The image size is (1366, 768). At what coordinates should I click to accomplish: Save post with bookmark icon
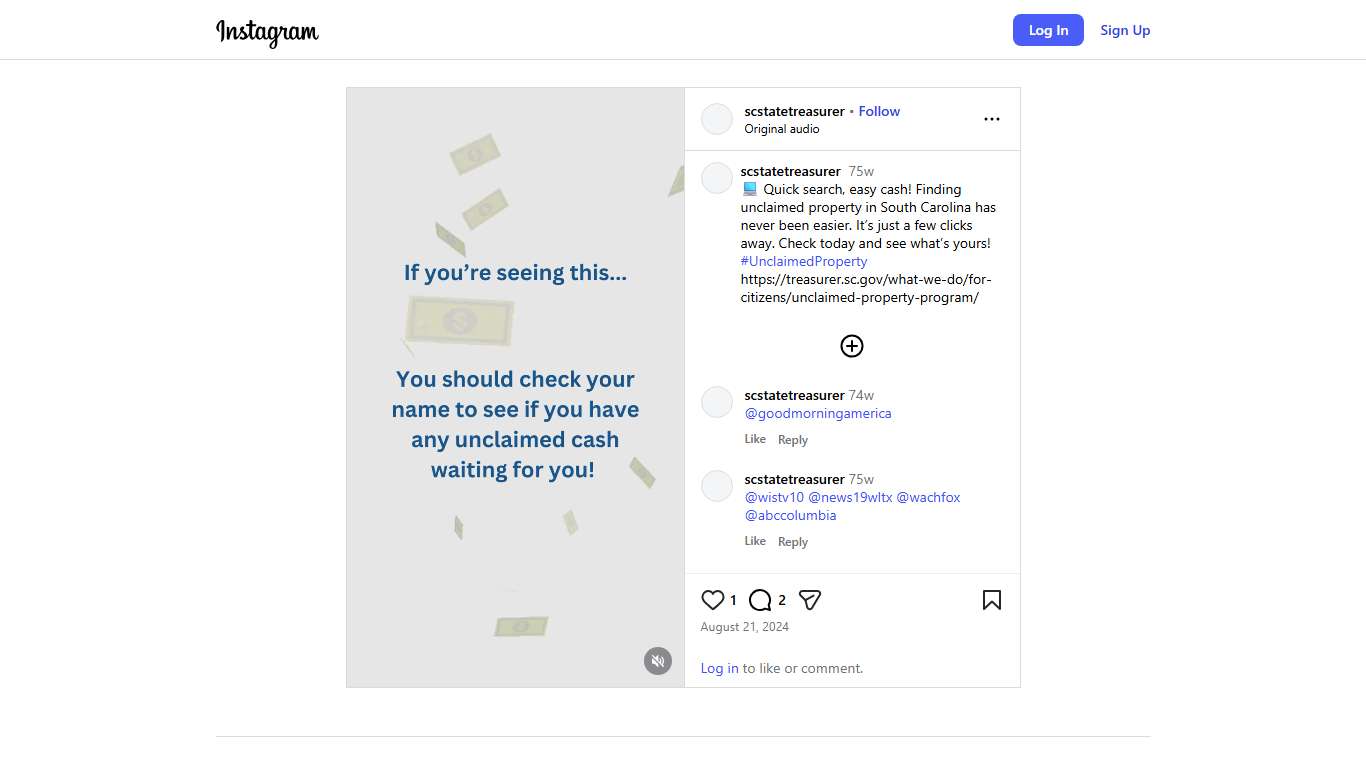click(991, 600)
